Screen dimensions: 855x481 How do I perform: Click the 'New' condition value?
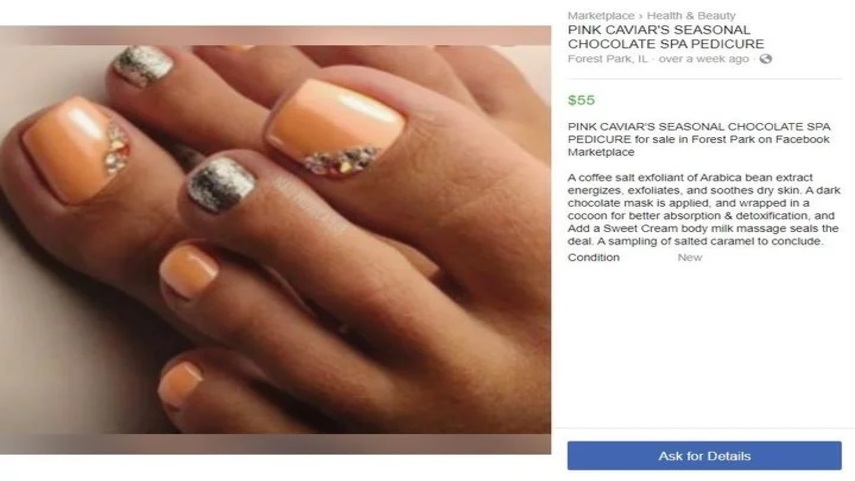tap(690, 257)
